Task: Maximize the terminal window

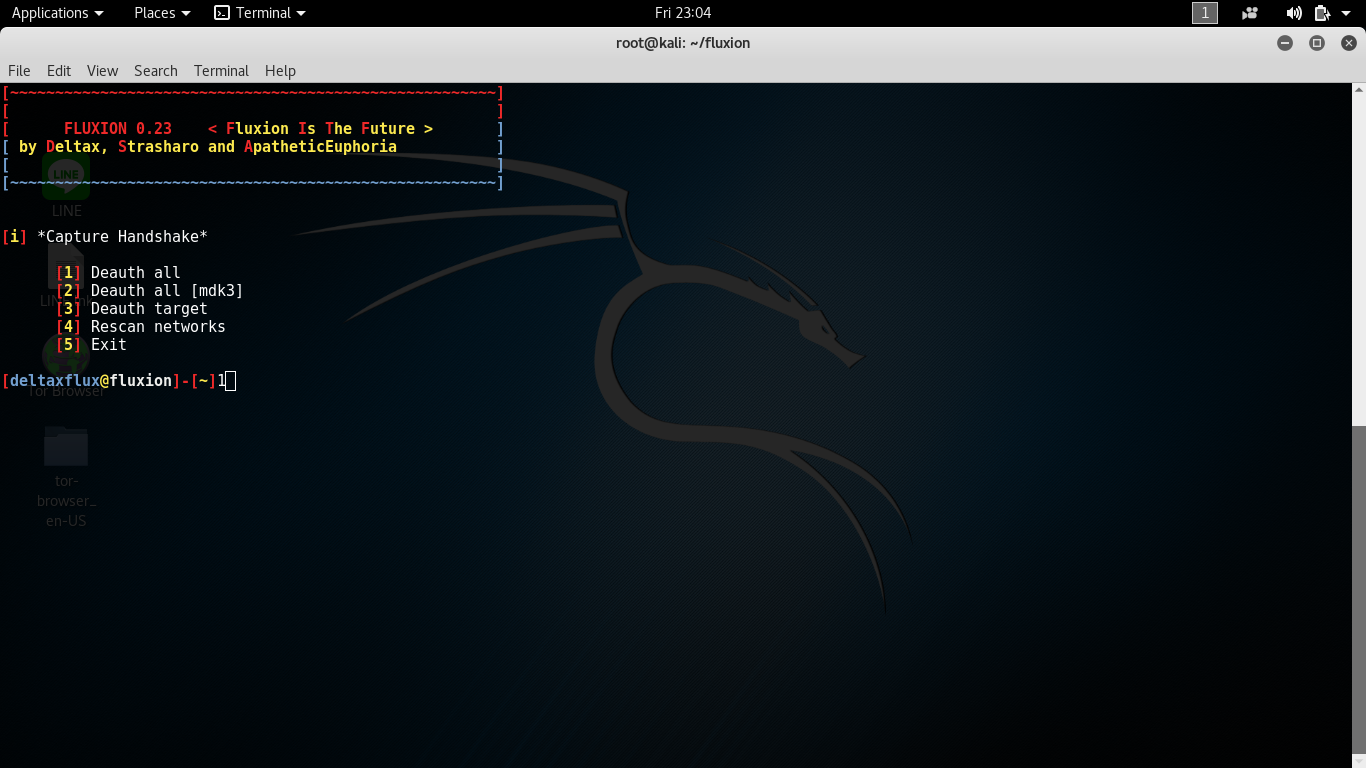Action: (x=1317, y=43)
